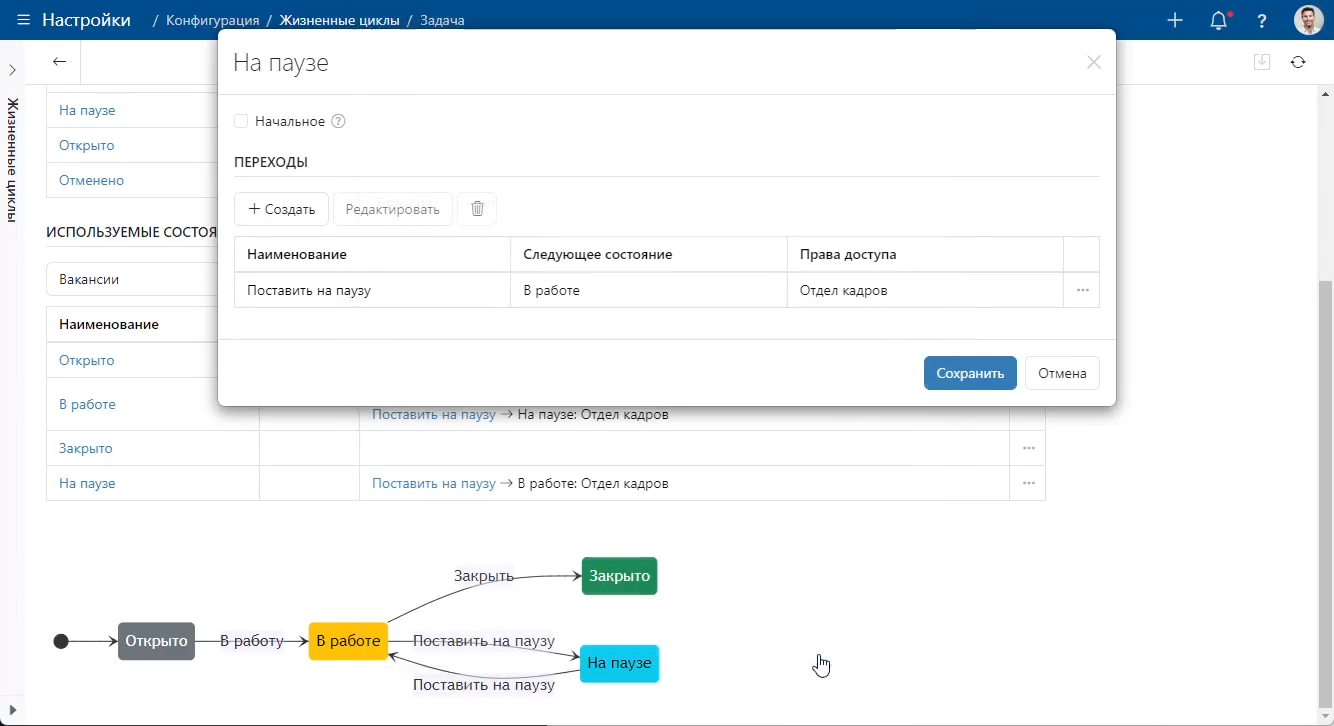Click the gray Открыто node in diagram

[x=156, y=641]
